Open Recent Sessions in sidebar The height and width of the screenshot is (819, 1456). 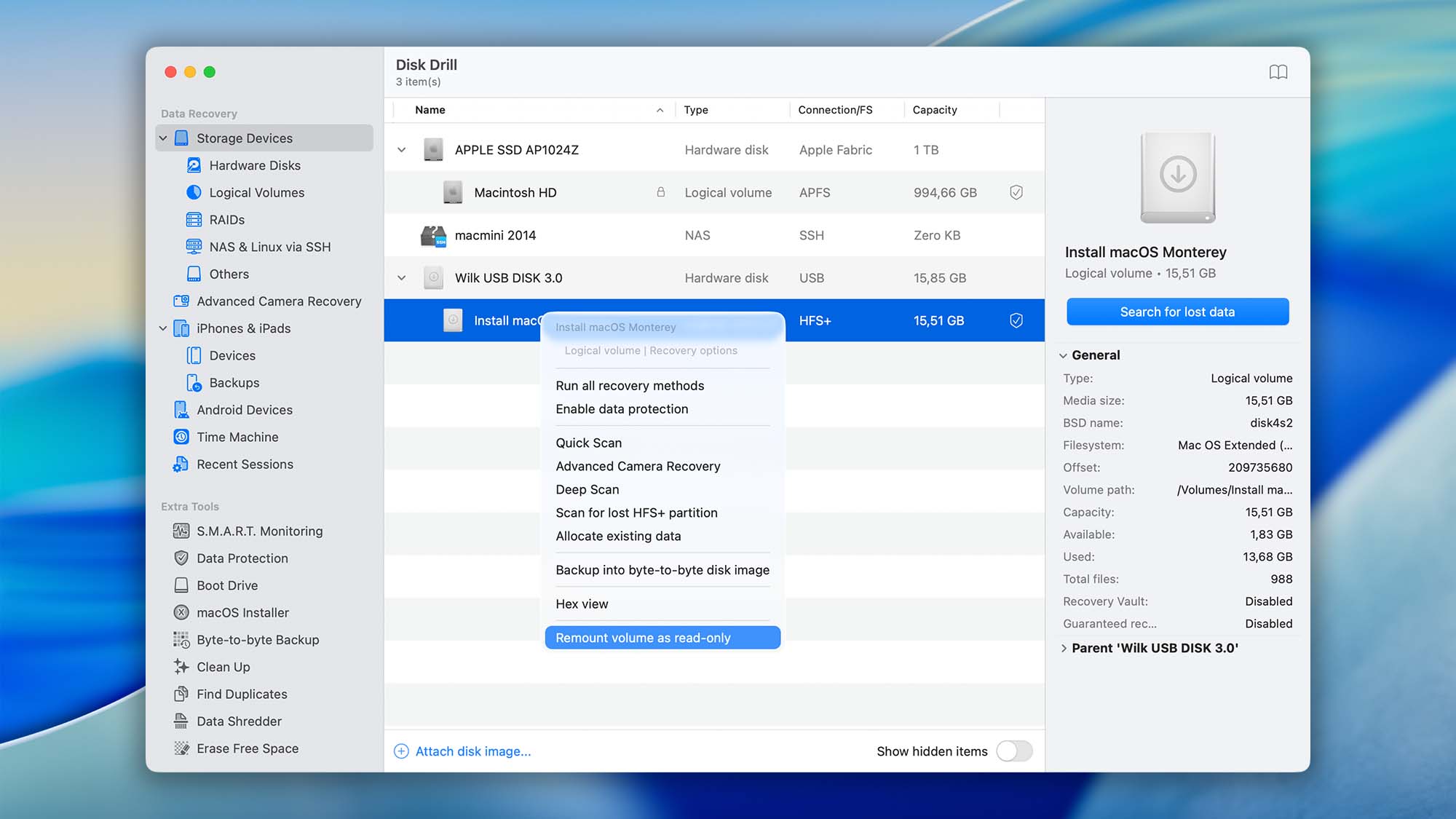pos(245,464)
